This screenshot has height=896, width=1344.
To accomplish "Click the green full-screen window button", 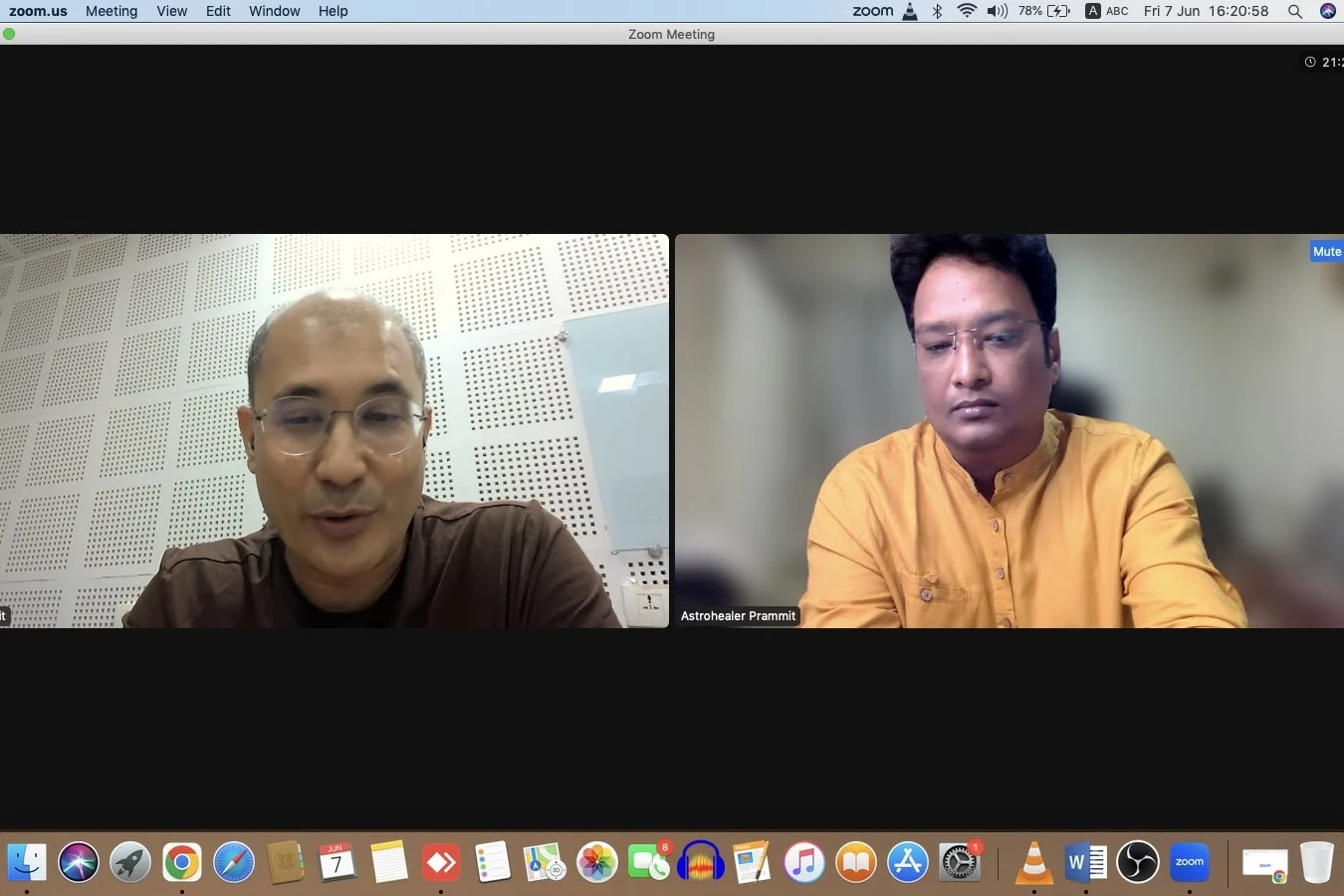I will tap(9, 34).
